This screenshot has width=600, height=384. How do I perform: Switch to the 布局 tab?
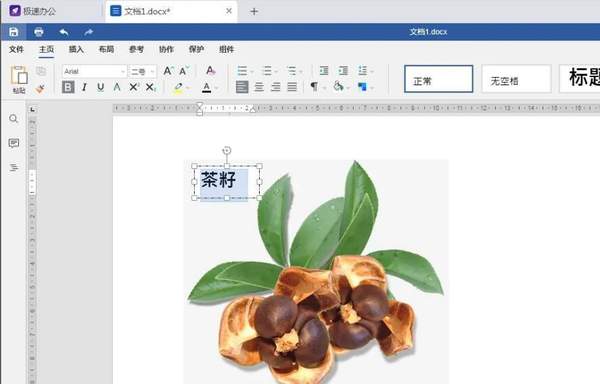(106, 49)
